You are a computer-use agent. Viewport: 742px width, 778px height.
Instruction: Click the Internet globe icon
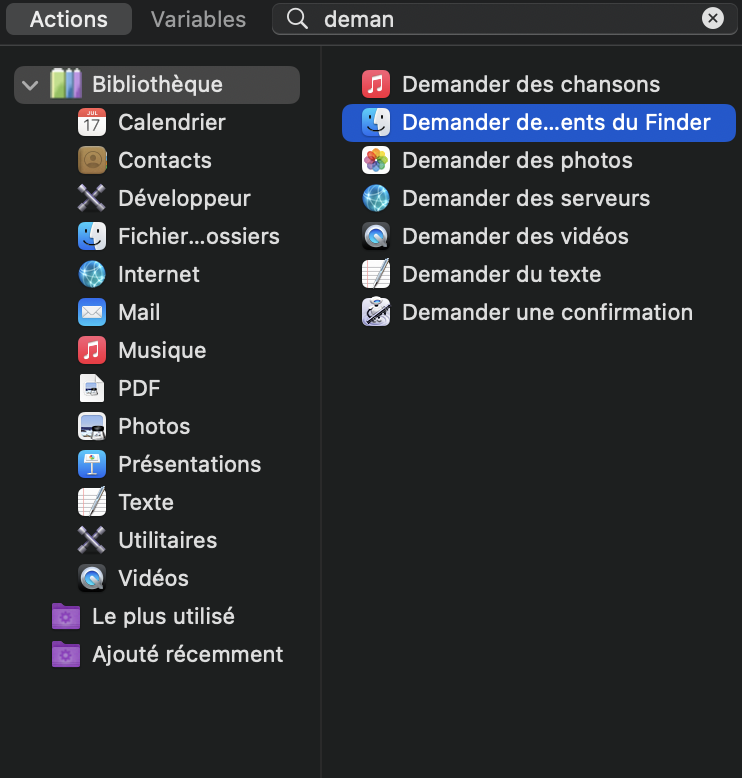point(92,275)
